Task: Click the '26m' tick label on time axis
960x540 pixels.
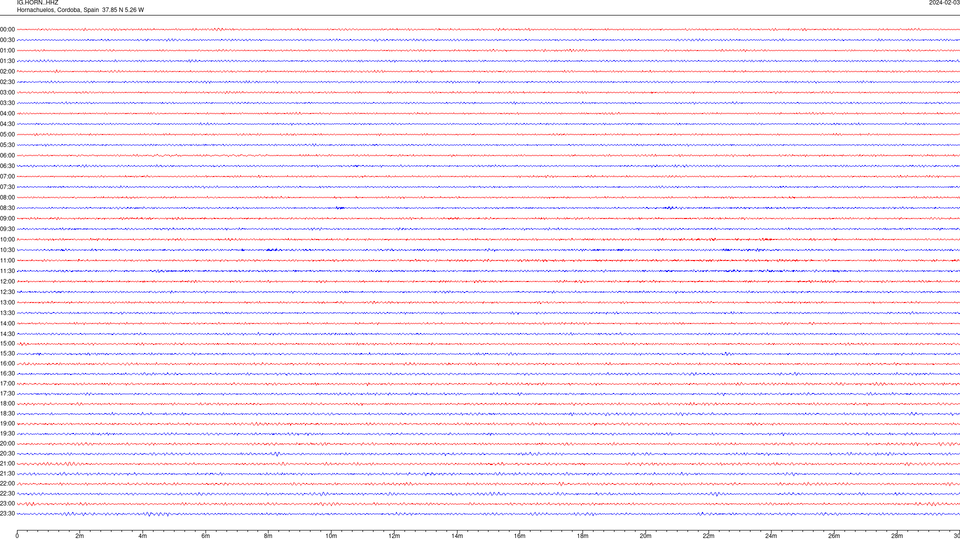Action: 834,536
